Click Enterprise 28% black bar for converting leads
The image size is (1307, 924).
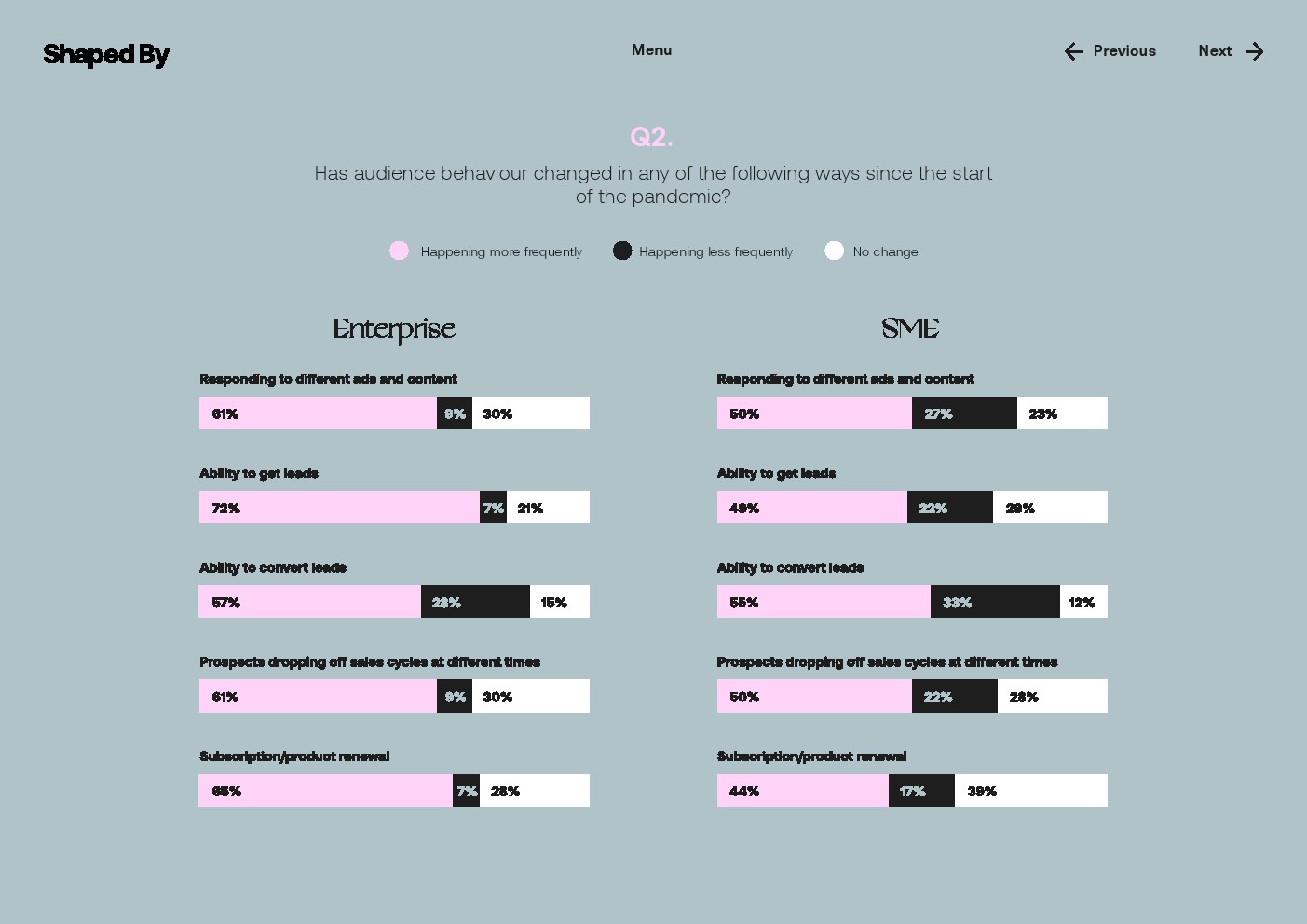[x=475, y=602]
